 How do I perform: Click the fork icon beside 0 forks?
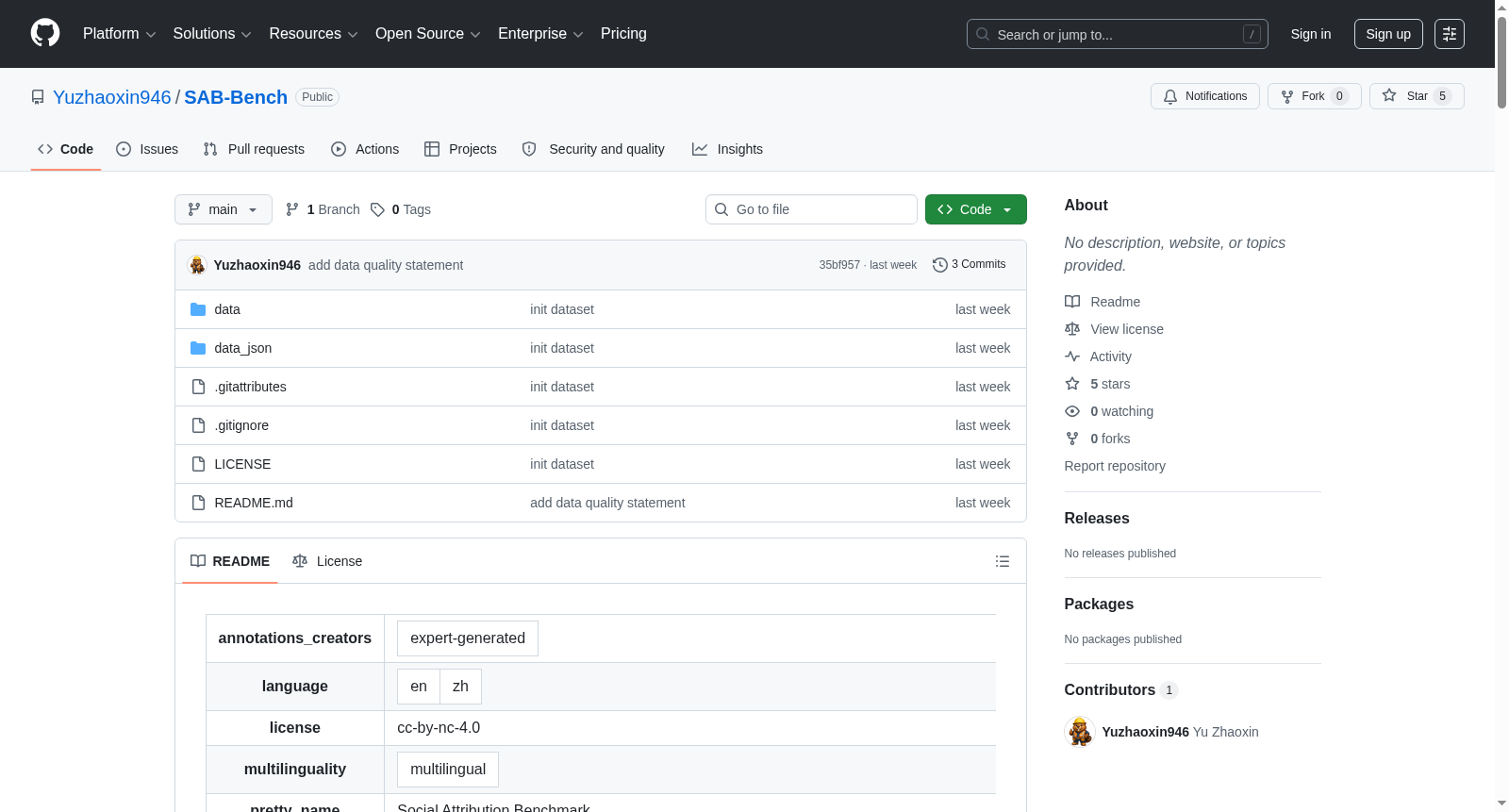1072,439
